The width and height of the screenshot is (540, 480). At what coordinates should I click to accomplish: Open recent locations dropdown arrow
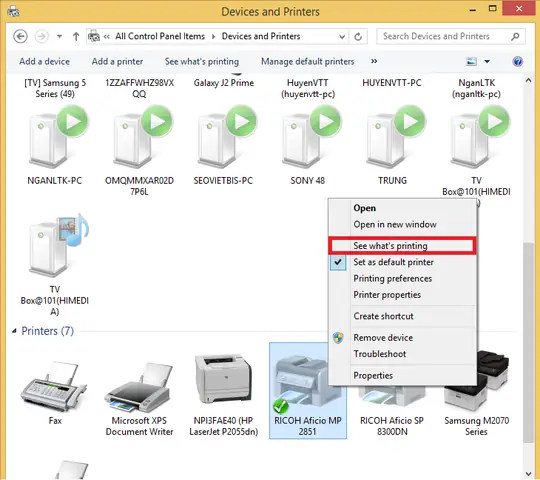point(60,36)
